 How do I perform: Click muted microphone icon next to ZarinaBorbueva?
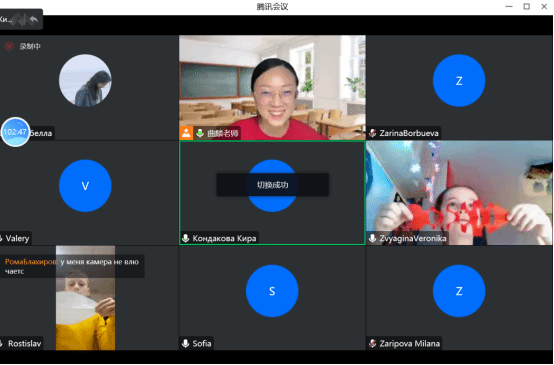[x=373, y=133]
